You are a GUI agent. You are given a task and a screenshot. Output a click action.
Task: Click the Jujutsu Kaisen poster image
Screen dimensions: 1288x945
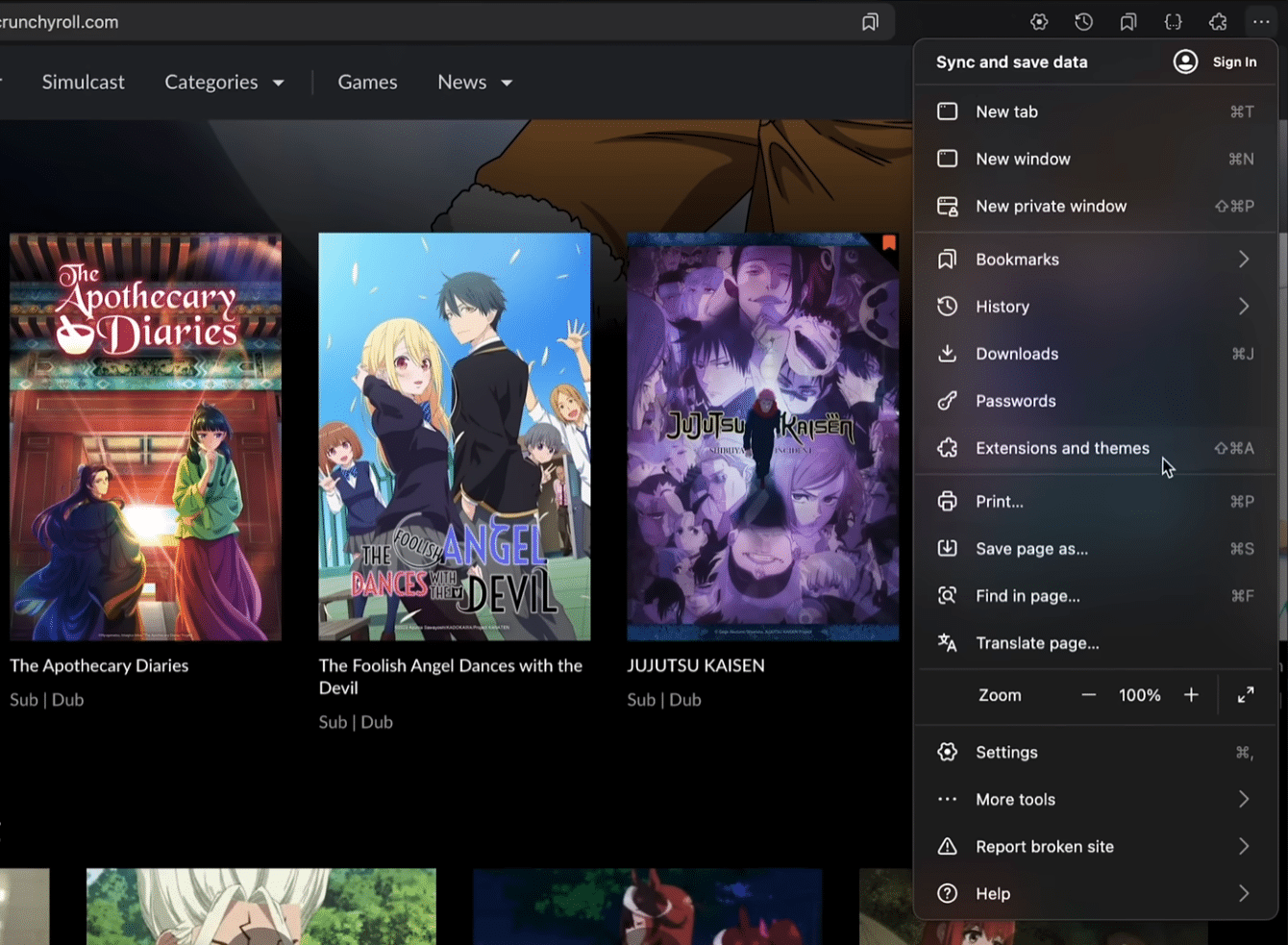coord(763,436)
